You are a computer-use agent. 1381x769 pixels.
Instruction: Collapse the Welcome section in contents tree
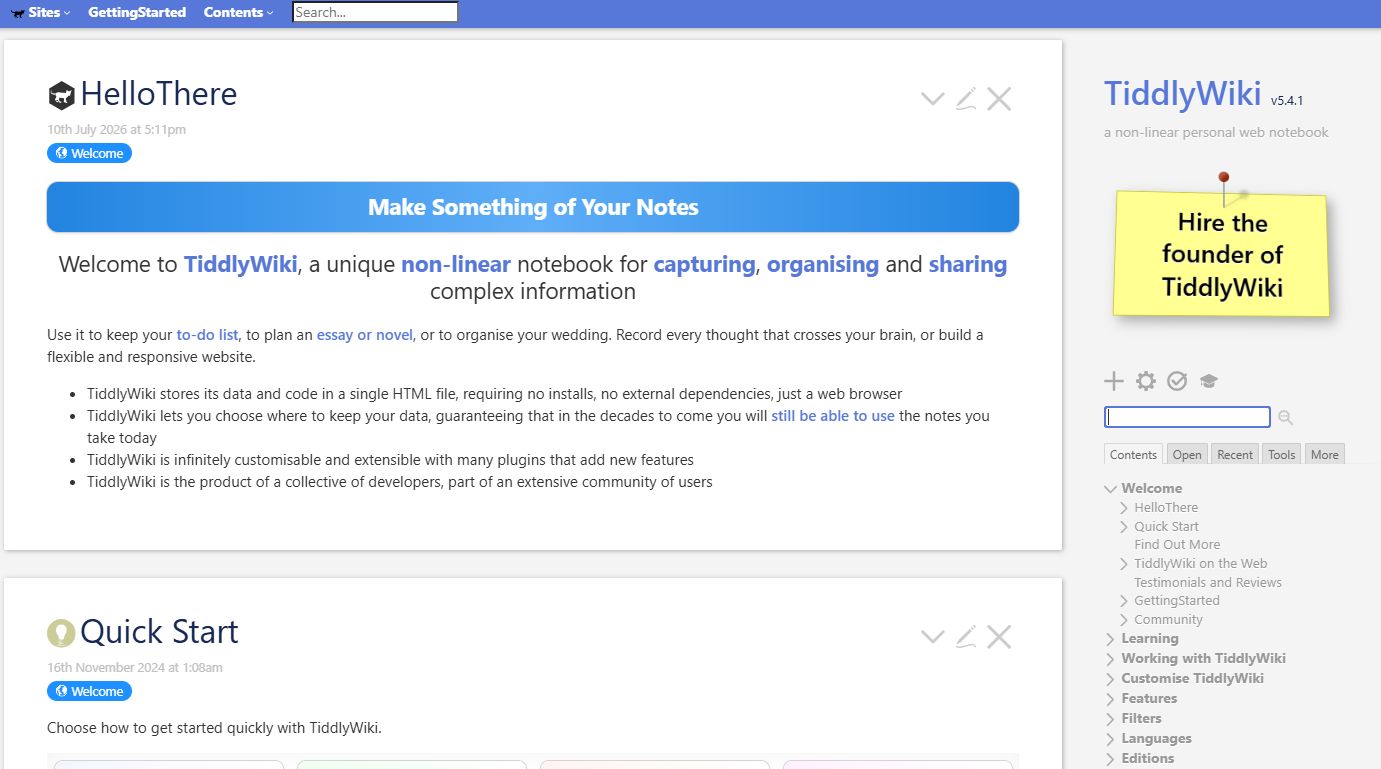1110,489
